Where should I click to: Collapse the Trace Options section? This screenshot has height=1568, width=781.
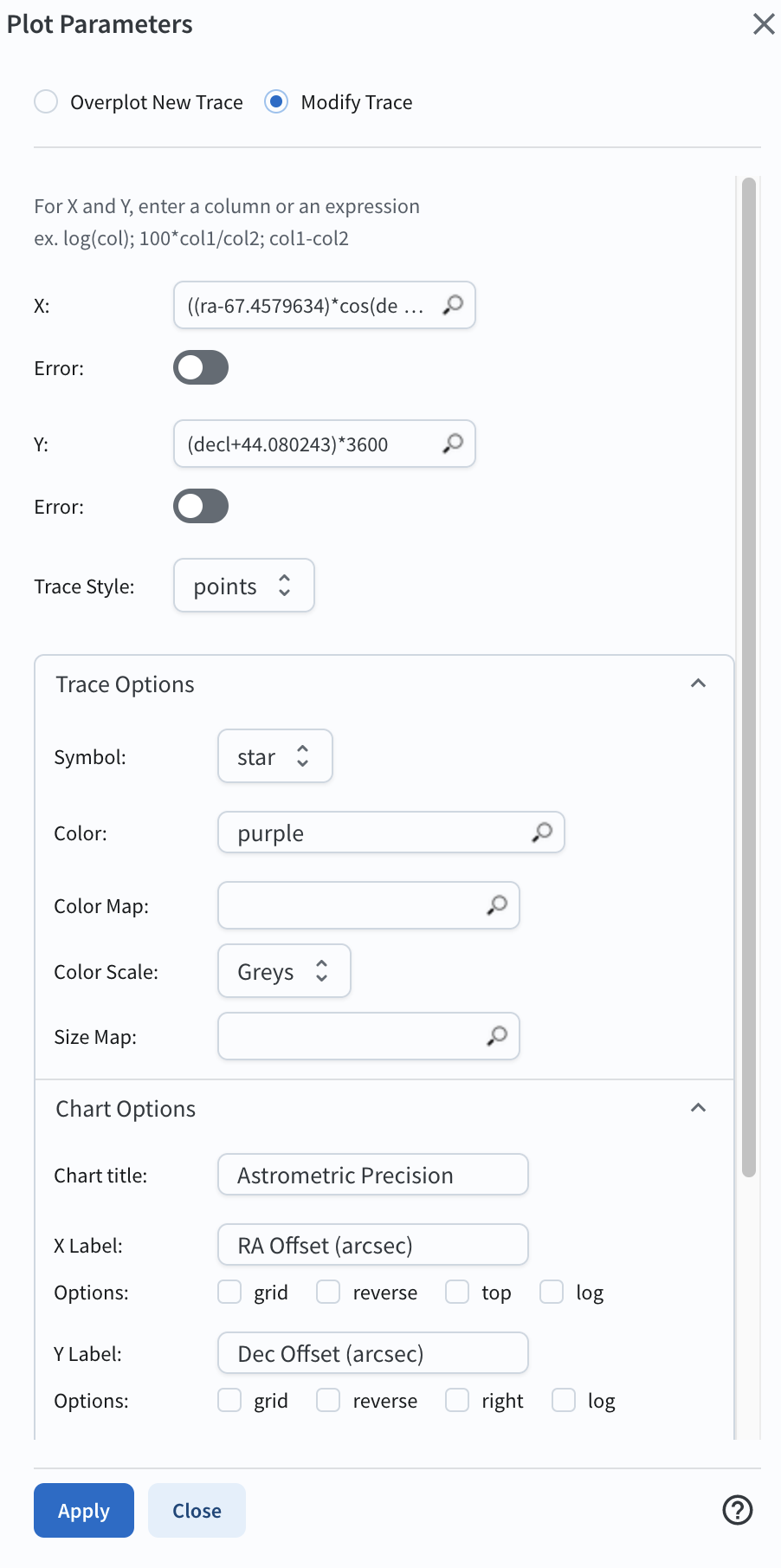(x=698, y=684)
